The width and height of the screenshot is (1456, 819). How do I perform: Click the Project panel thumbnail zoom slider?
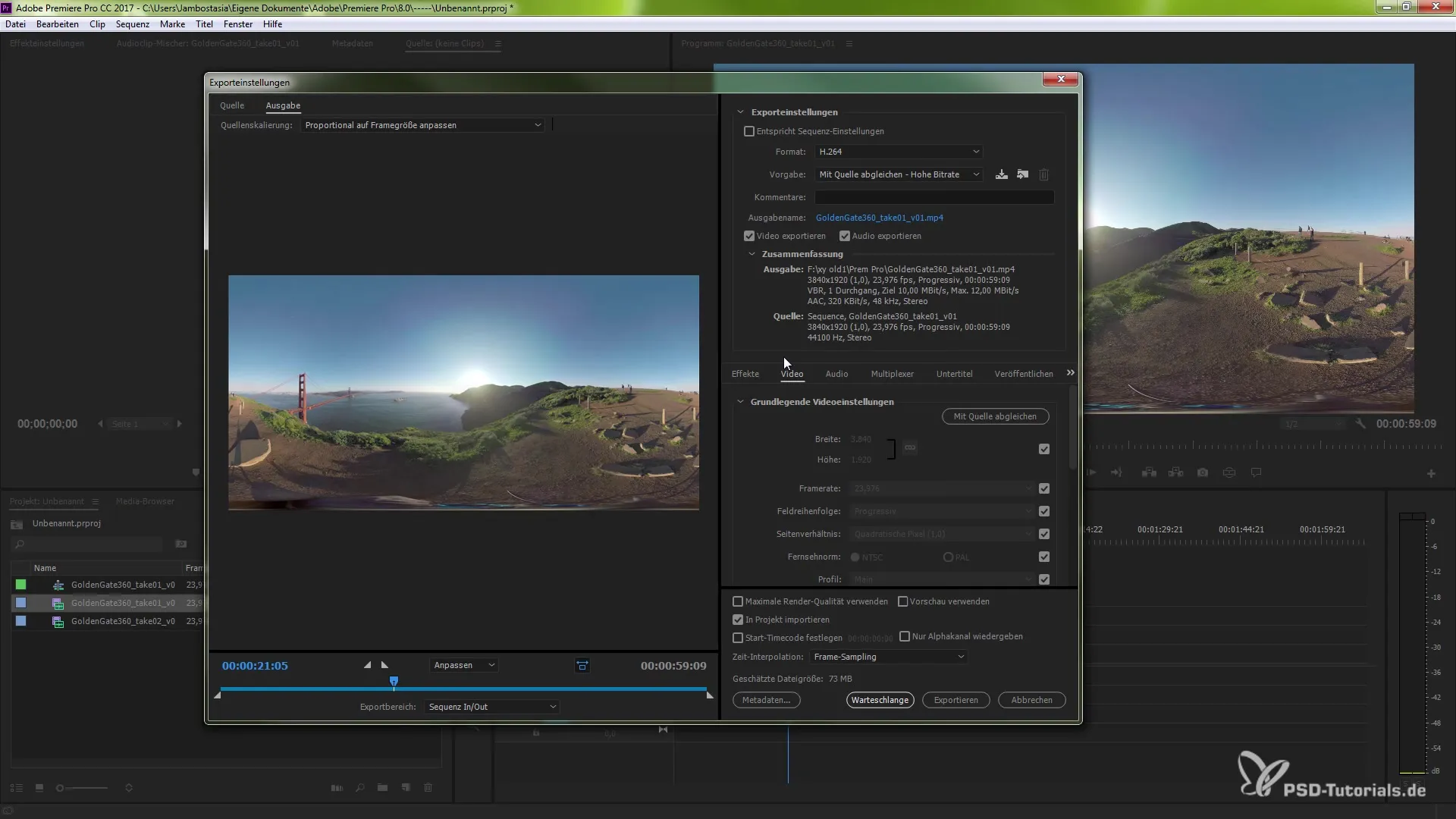point(82,788)
